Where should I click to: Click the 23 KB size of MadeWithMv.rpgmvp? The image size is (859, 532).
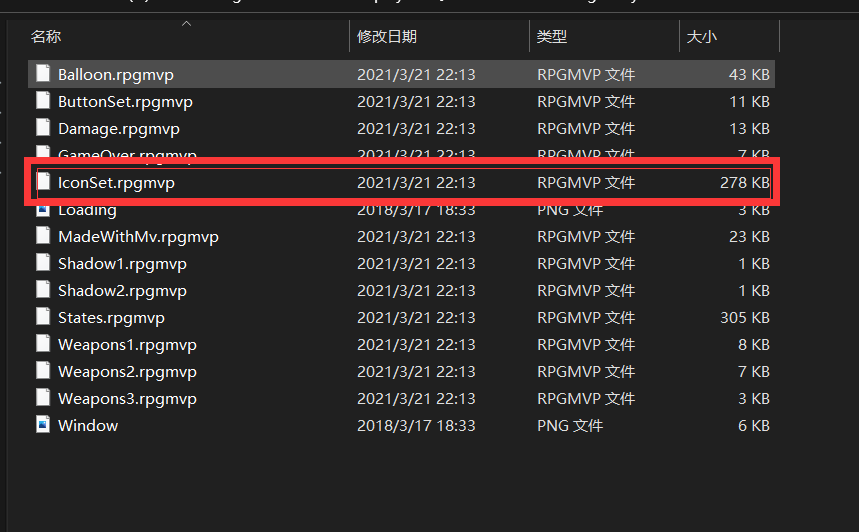(749, 237)
